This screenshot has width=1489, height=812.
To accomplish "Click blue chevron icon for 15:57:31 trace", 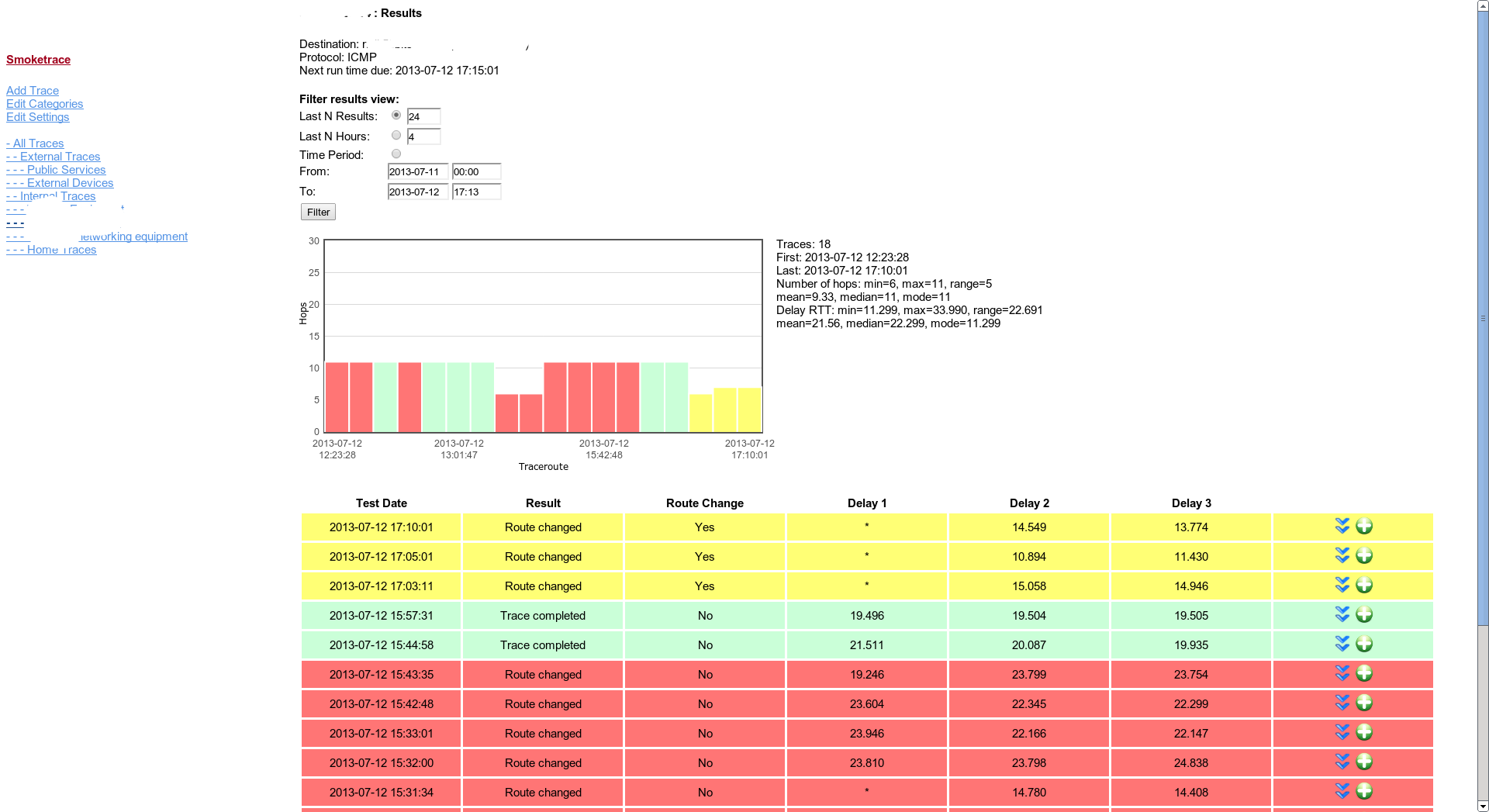I will (x=1342, y=614).
